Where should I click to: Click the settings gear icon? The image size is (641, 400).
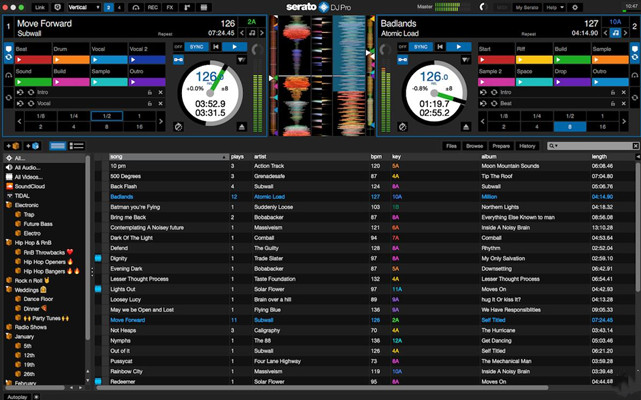575,7
